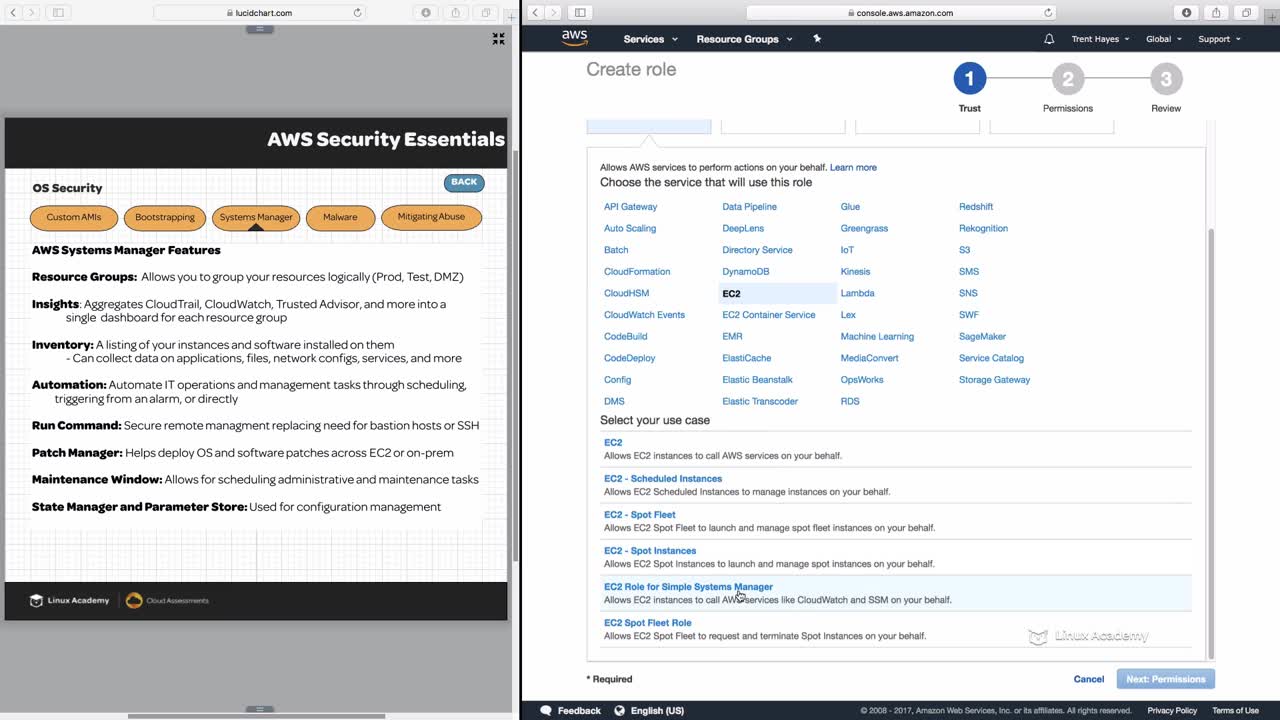Click the pin shortcuts icon in AWS header
1280x720 pixels.
pos(817,39)
